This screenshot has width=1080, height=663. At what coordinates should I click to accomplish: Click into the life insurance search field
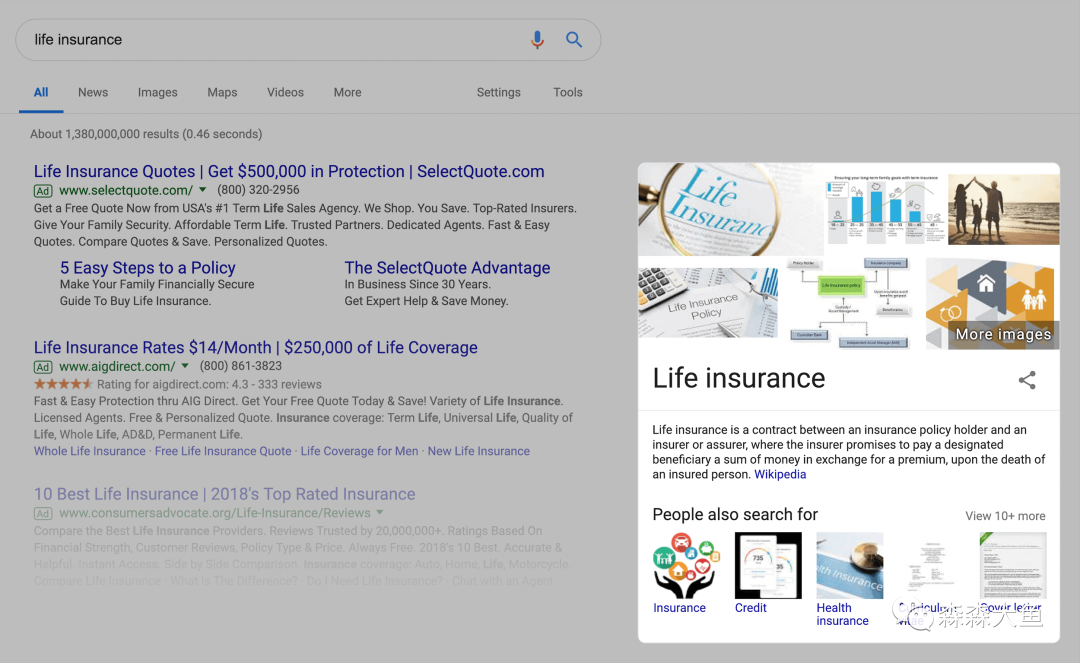[x=270, y=40]
